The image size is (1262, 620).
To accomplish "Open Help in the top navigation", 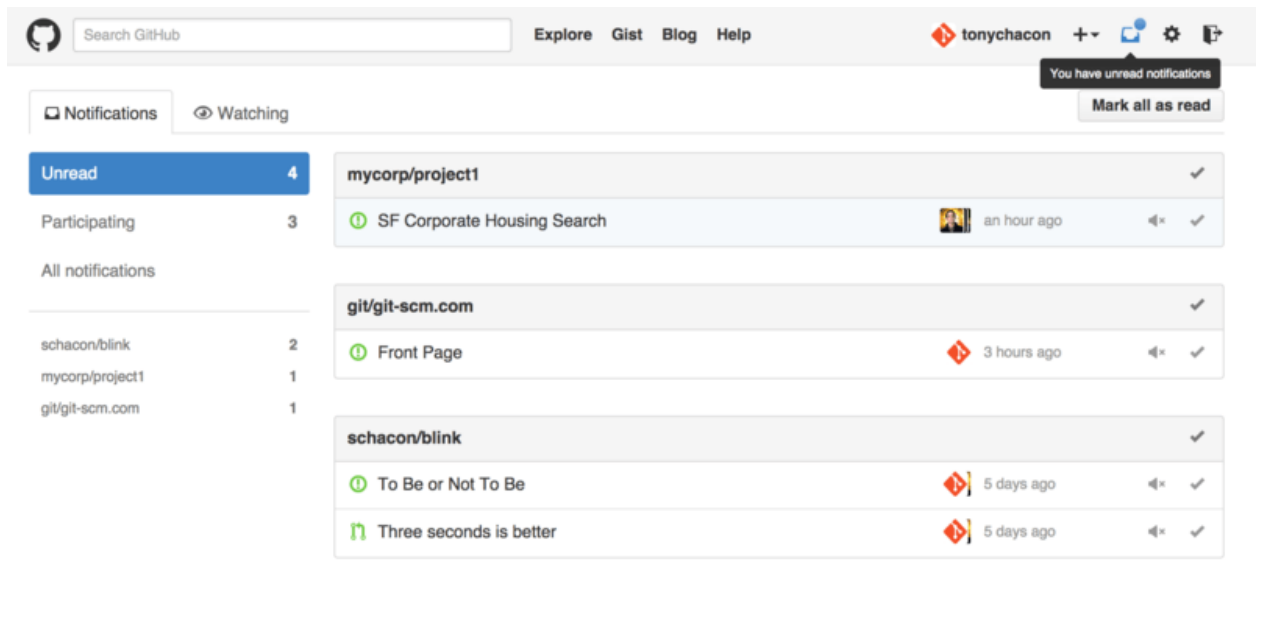I will click(733, 35).
